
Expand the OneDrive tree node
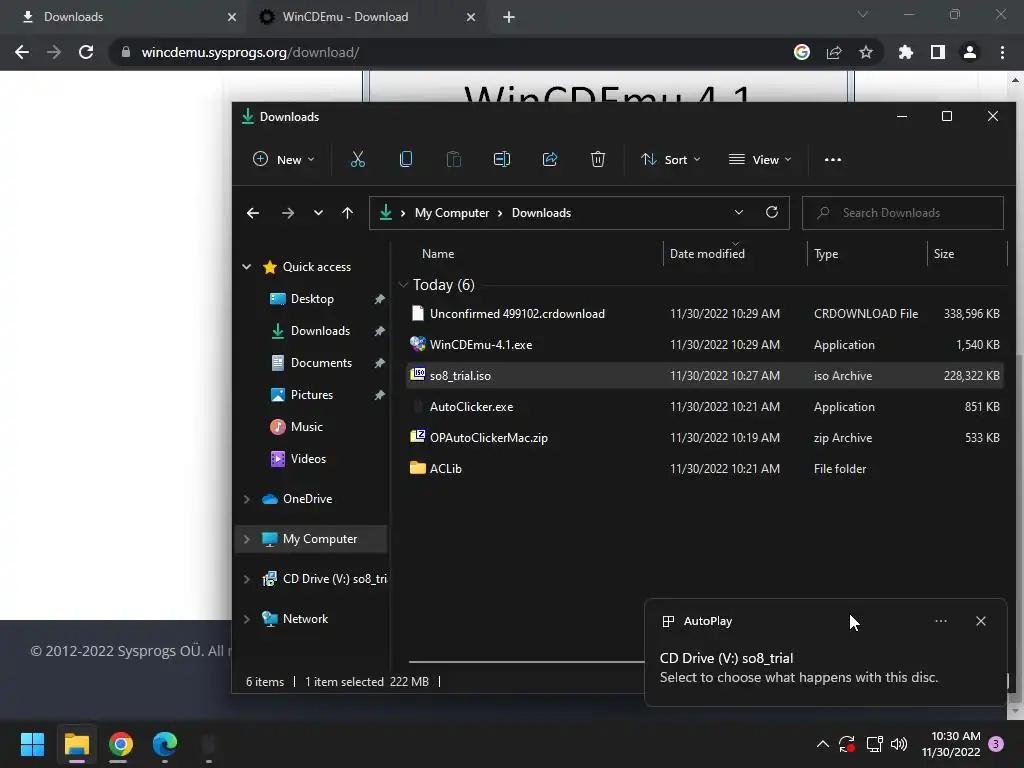247,499
